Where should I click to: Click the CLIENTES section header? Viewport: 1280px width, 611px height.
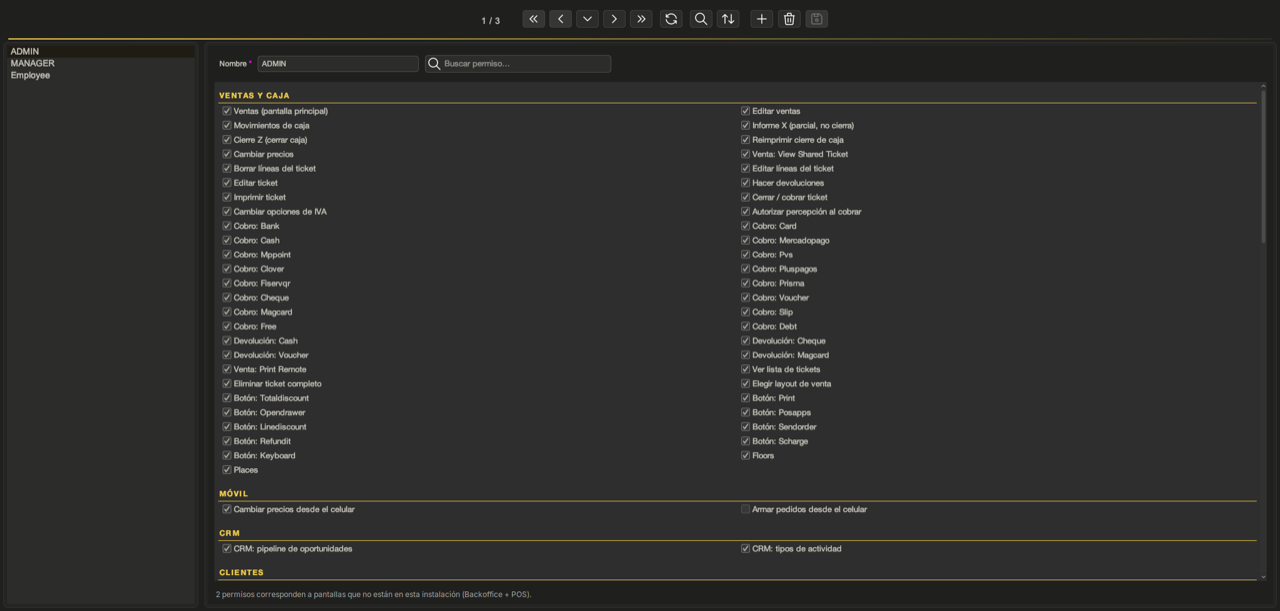click(241, 572)
